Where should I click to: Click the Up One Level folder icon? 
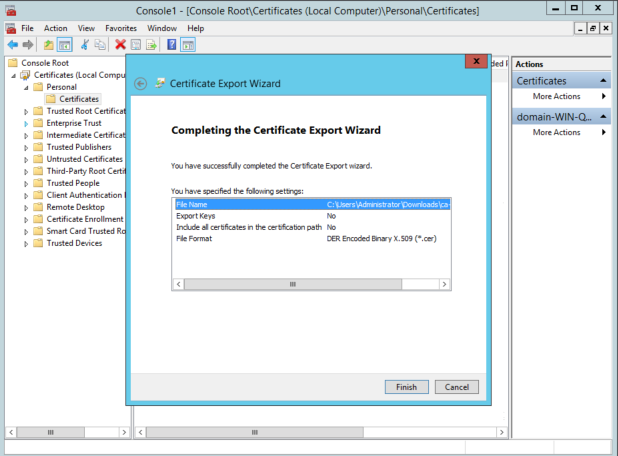pyautogui.click(x=48, y=45)
